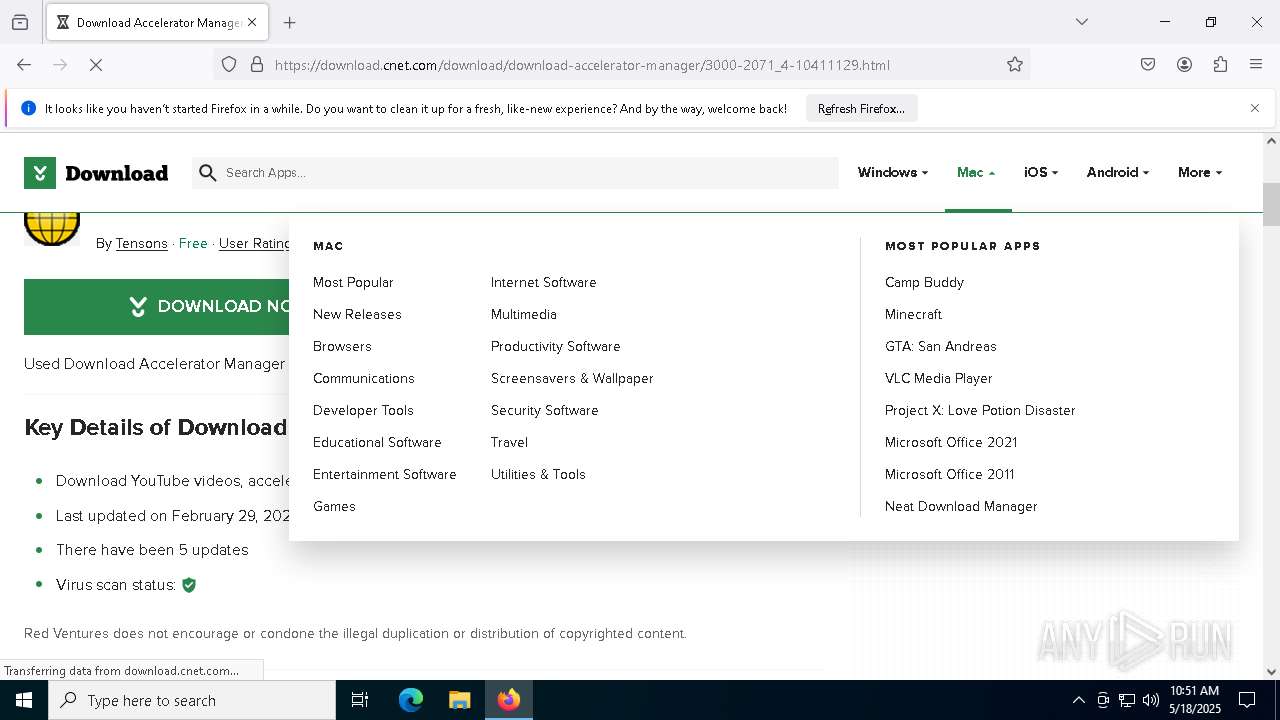Select Games category
Screen dimensions: 1280x720
point(334,506)
